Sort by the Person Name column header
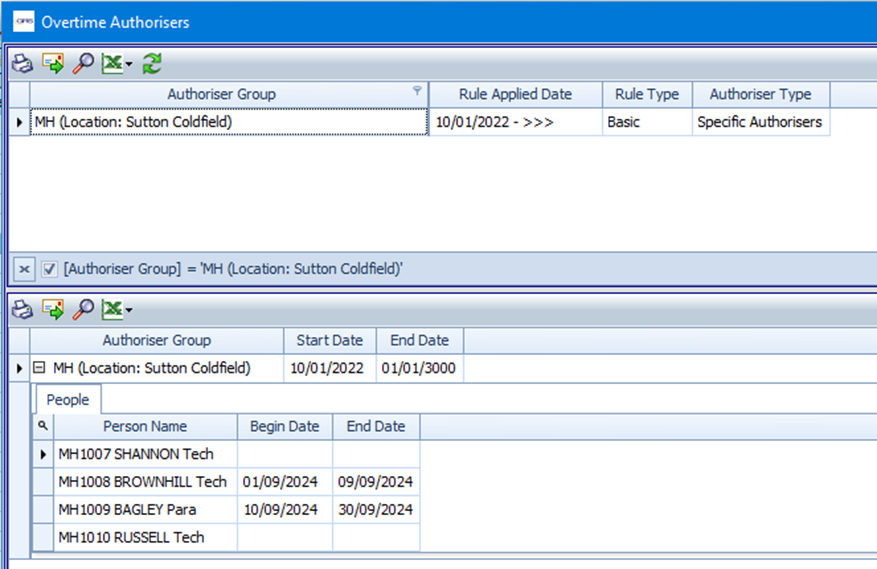This screenshot has width=877, height=569. pyautogui.click(x=144, y=426)
